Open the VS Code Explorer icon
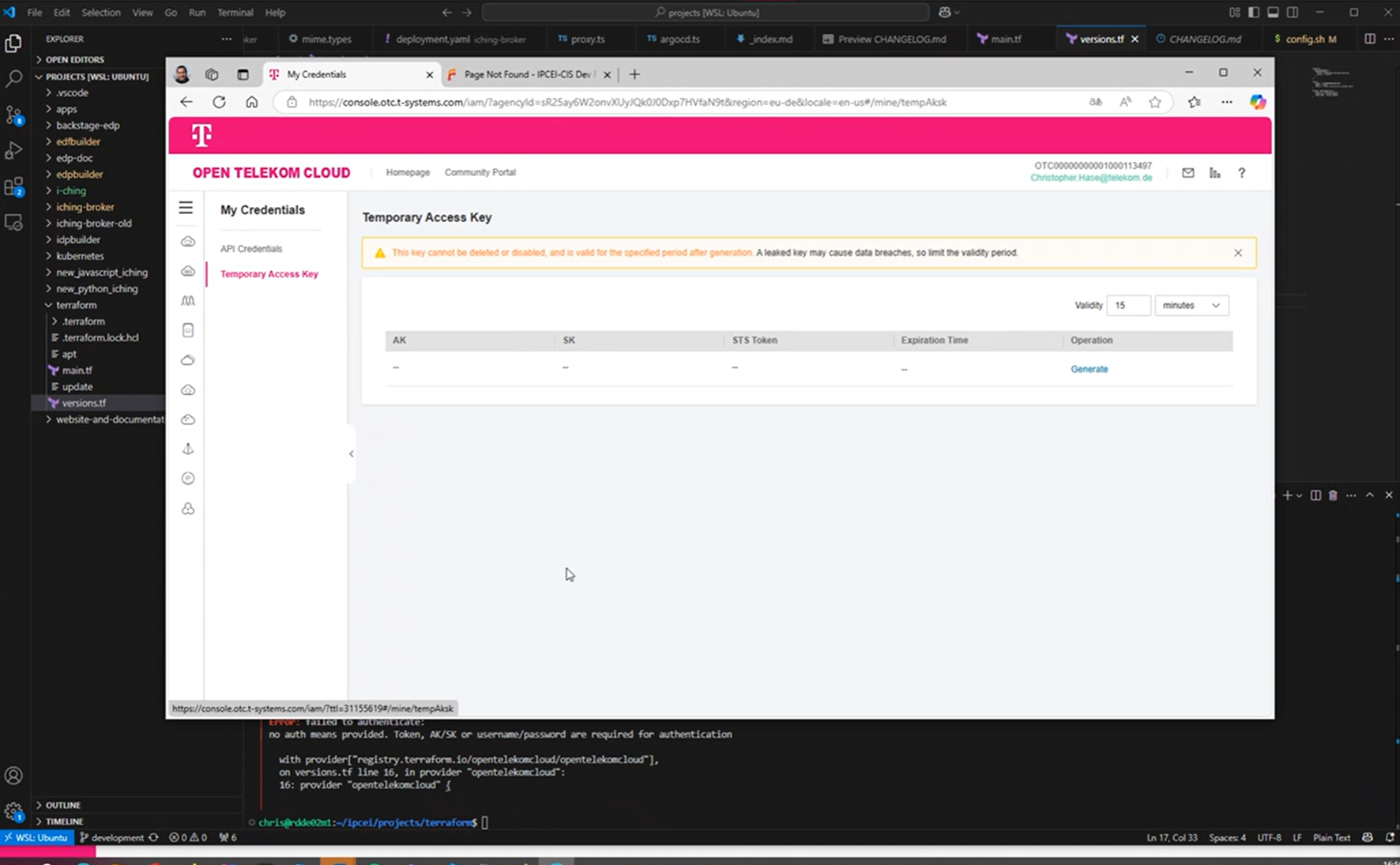Image resolution: width=1400 pixels, height=865 pixels. point(13,43)
